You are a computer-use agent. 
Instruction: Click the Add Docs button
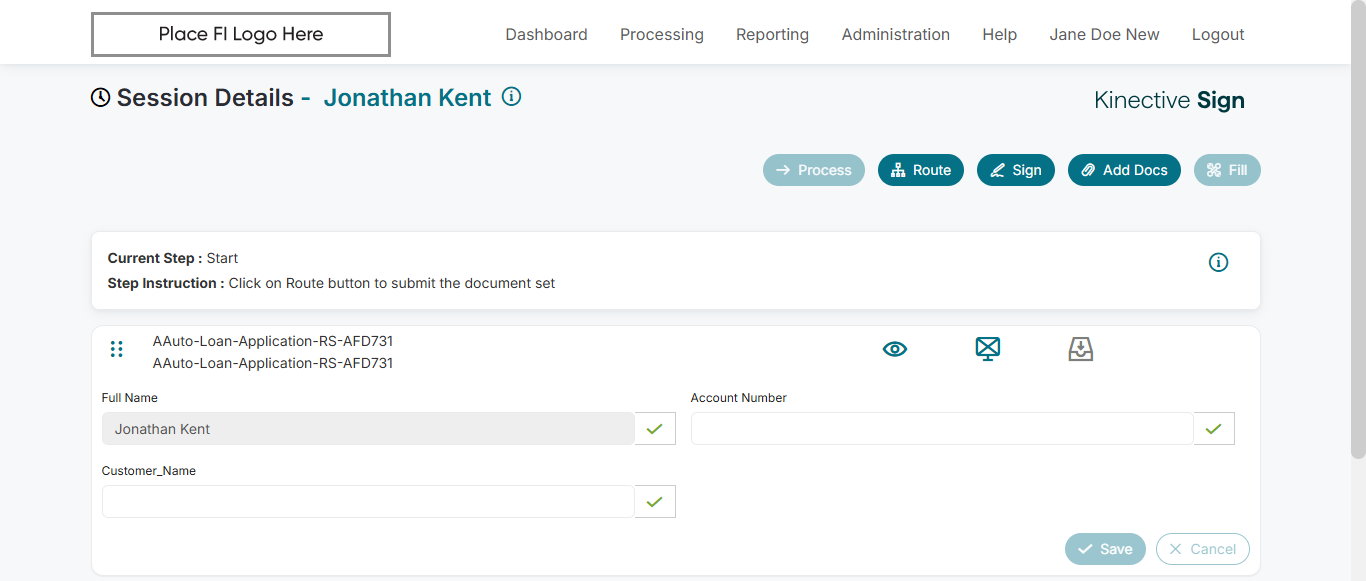pos(1124,170)
